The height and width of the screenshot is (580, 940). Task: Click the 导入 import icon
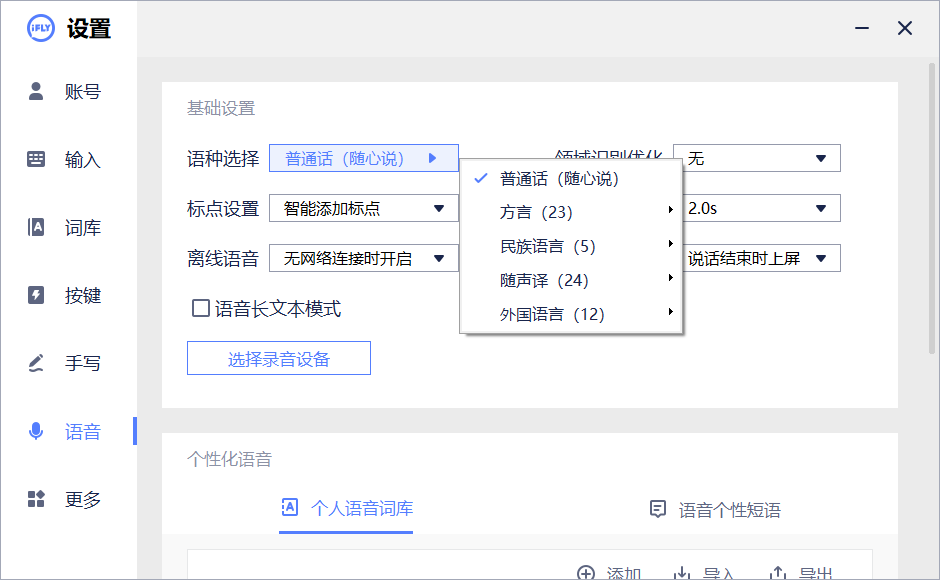682,573
